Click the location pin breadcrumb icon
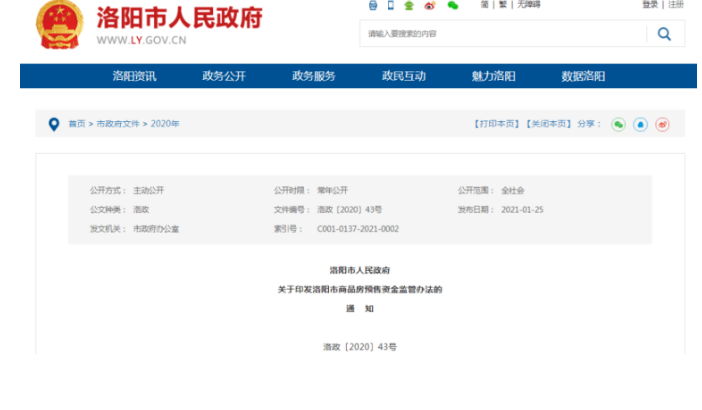 pos(54,124)
